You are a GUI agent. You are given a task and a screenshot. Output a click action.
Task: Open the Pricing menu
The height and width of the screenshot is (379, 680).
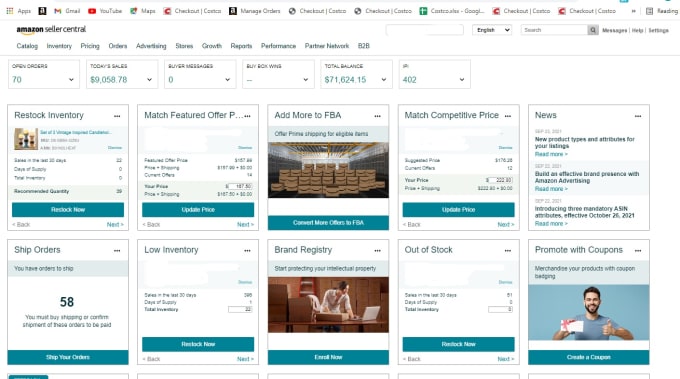[x=90, y=46]
